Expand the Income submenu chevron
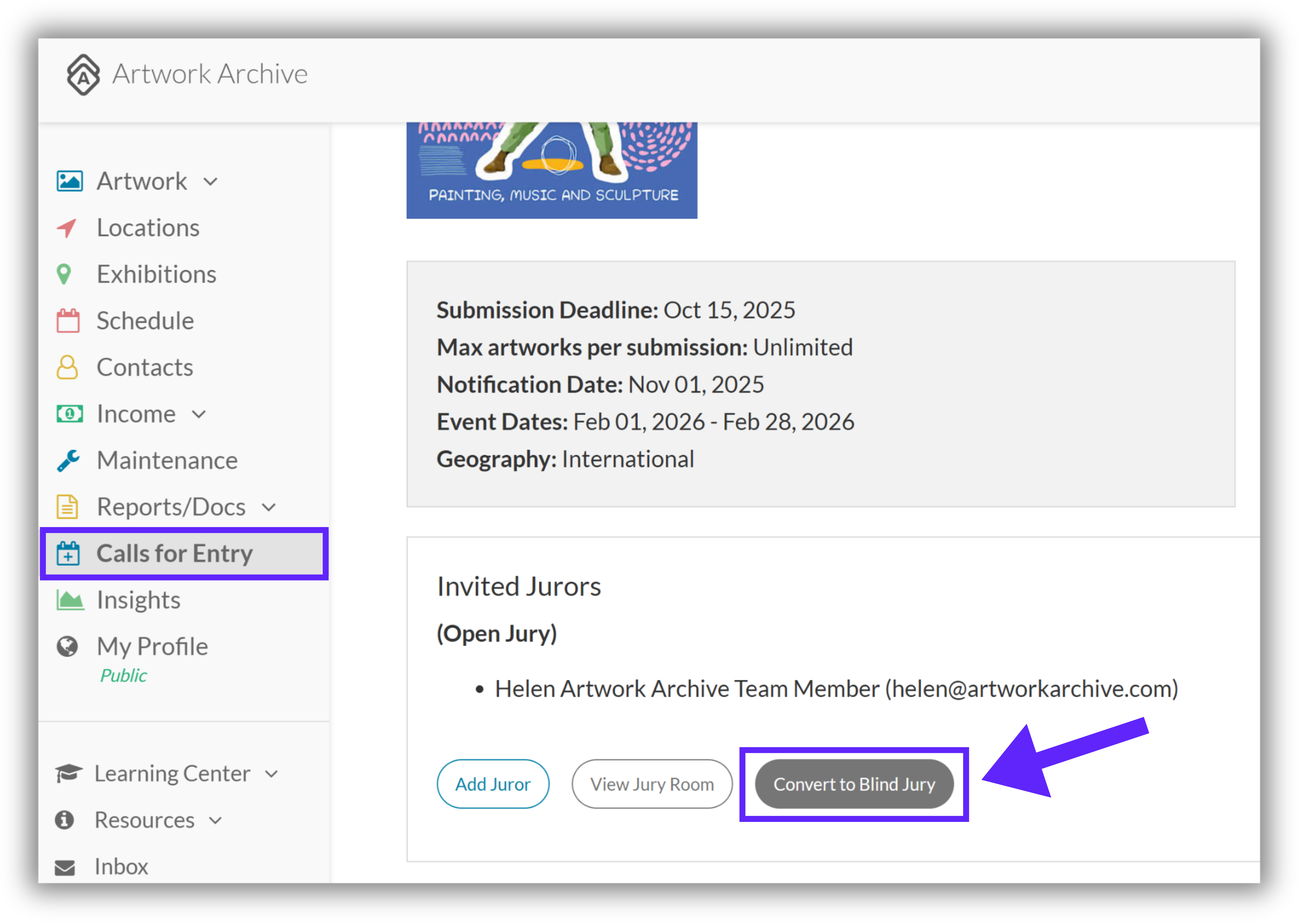 coord(198,414)
